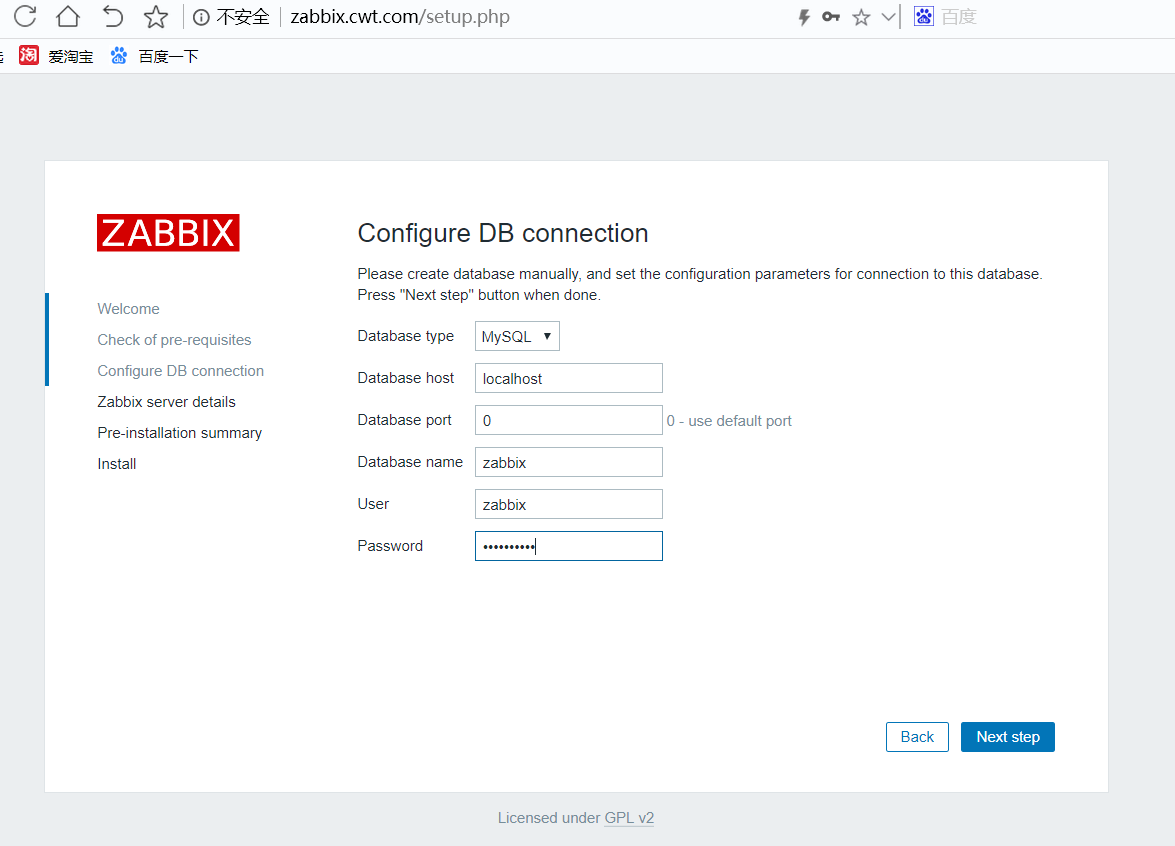Click the '0 - use default port' hint
Viewport: 1175px width, 846px height.
coord(729,421)
